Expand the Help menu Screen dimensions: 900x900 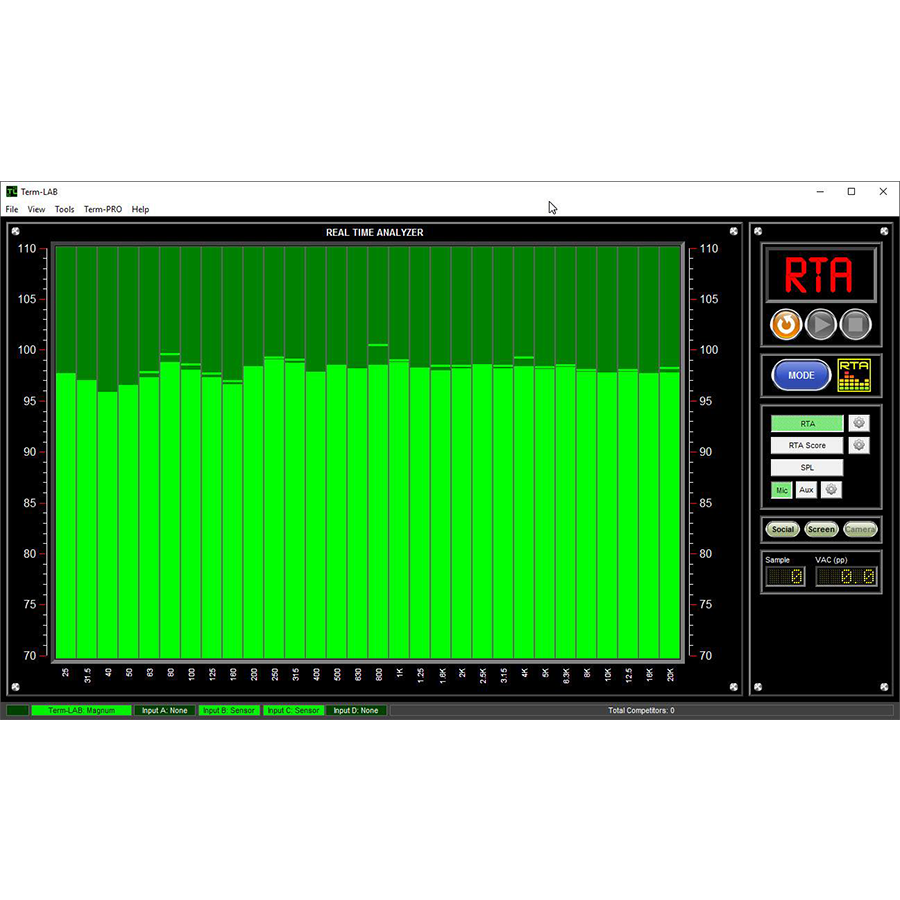coord(140,210)
